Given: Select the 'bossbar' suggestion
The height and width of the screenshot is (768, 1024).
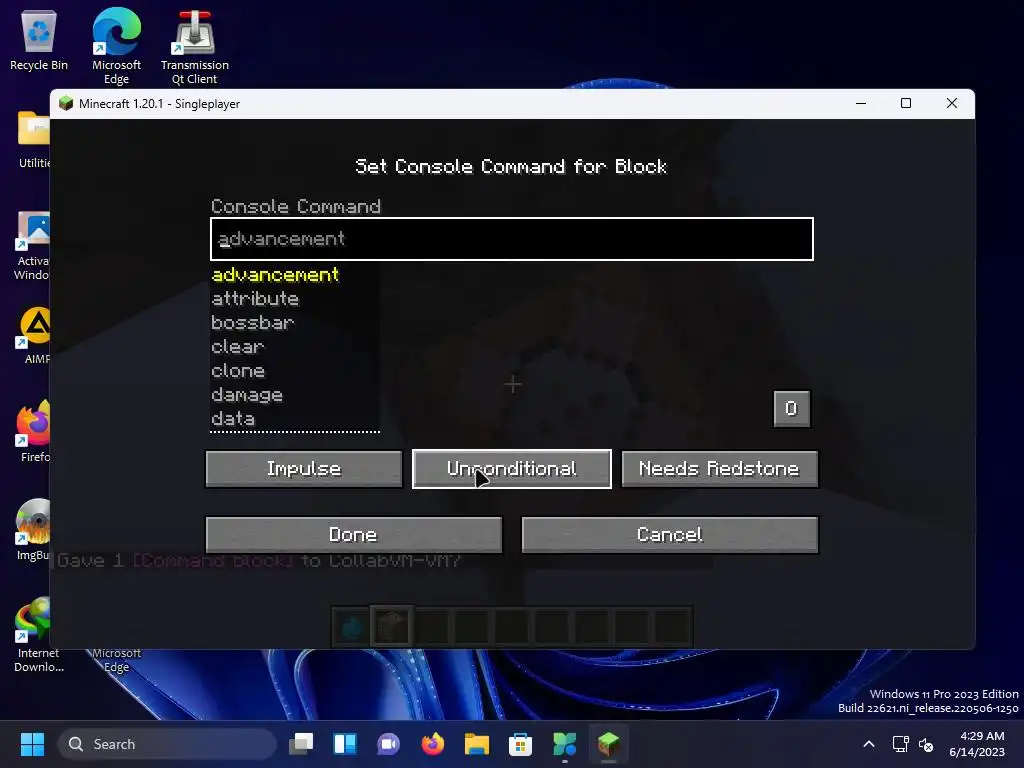Looking at the screenshot, I should 253,323.
